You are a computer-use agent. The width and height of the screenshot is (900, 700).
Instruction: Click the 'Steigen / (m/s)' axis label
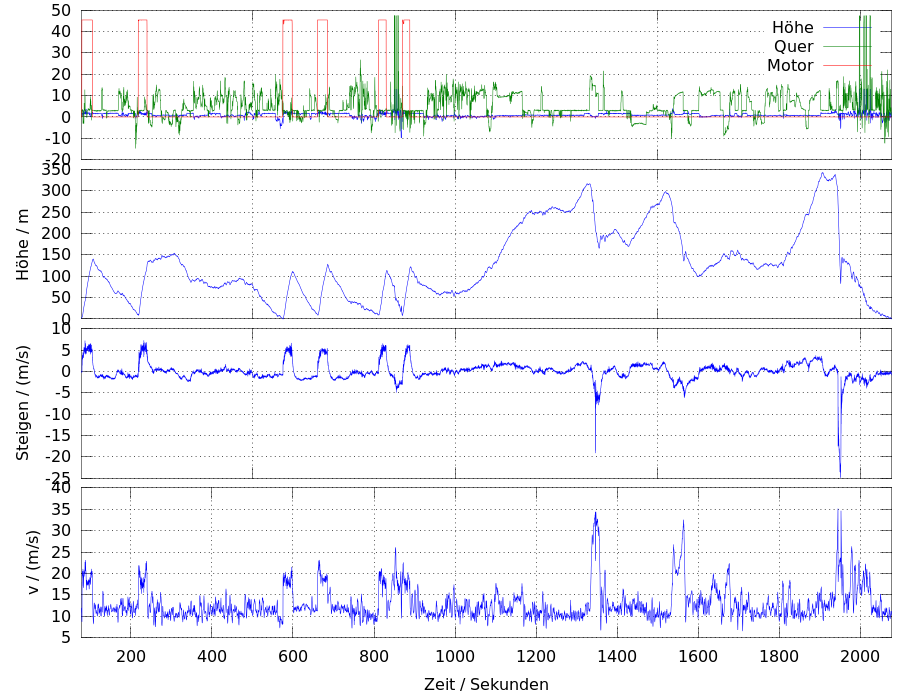coord(23,402)
